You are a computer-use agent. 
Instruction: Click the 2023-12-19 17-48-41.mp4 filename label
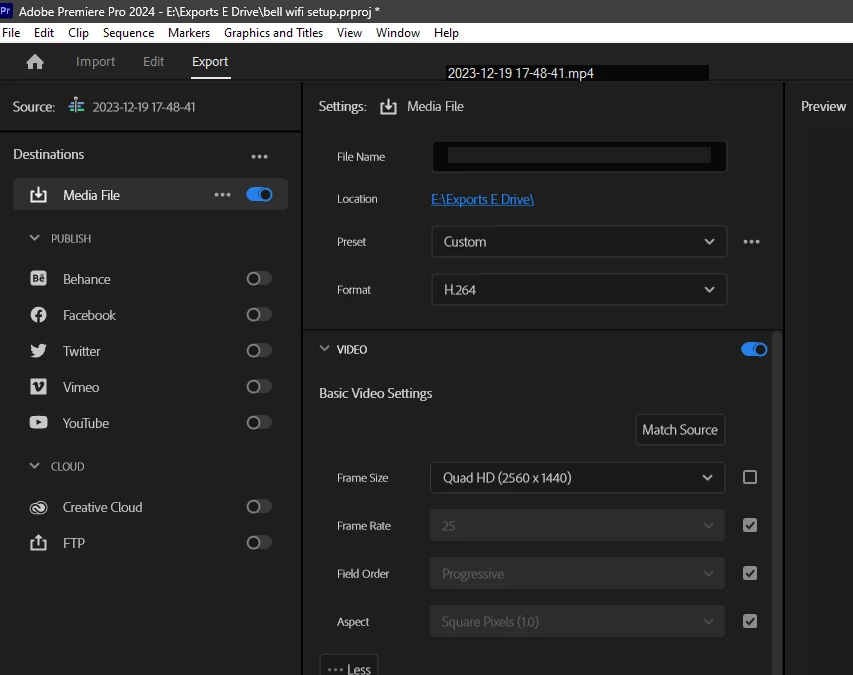[x=521, y=73]
